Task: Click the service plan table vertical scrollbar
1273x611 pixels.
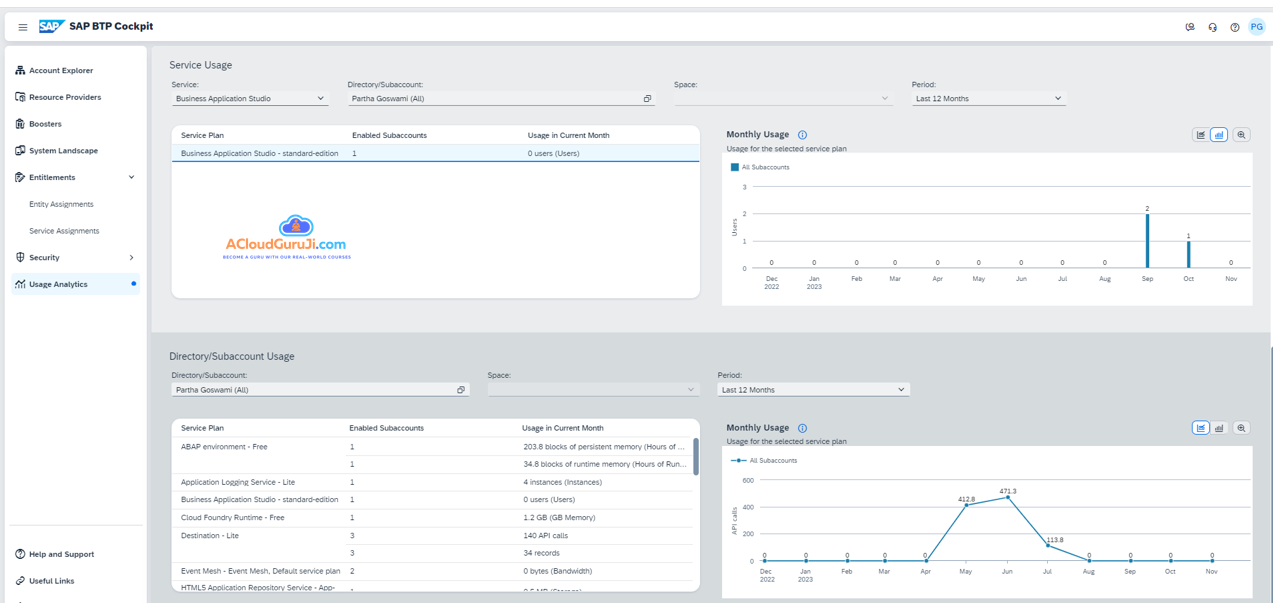Action: pyautogui.click(x=696, y=457)
